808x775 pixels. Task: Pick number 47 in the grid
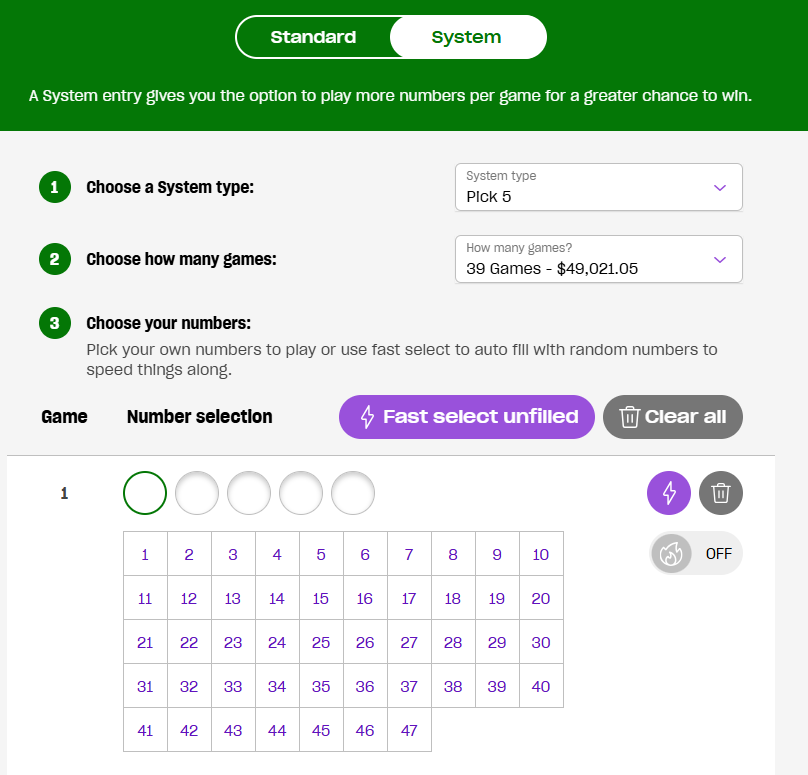point(409,730)
